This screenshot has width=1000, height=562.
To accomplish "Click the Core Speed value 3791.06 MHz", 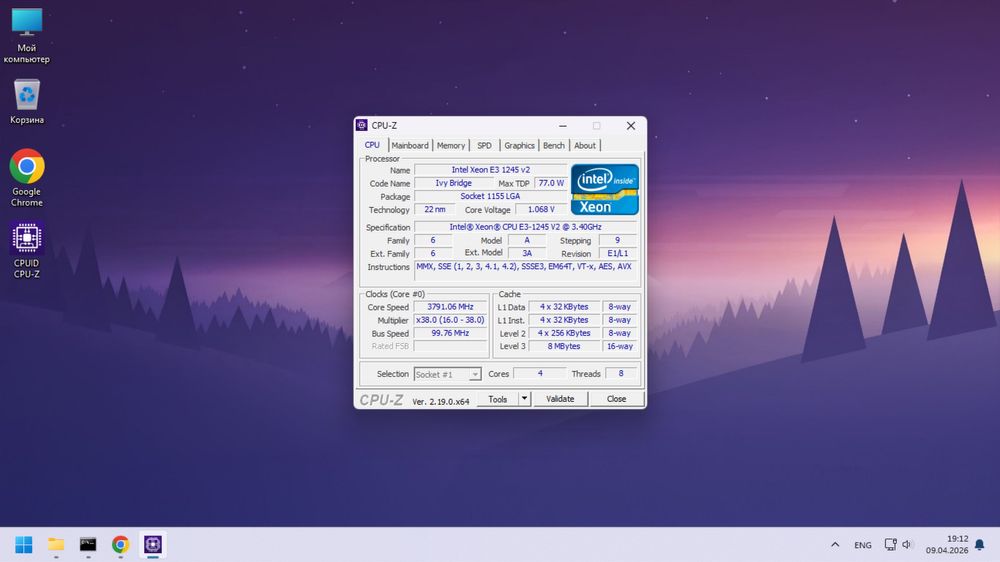I will coord(450,307).
